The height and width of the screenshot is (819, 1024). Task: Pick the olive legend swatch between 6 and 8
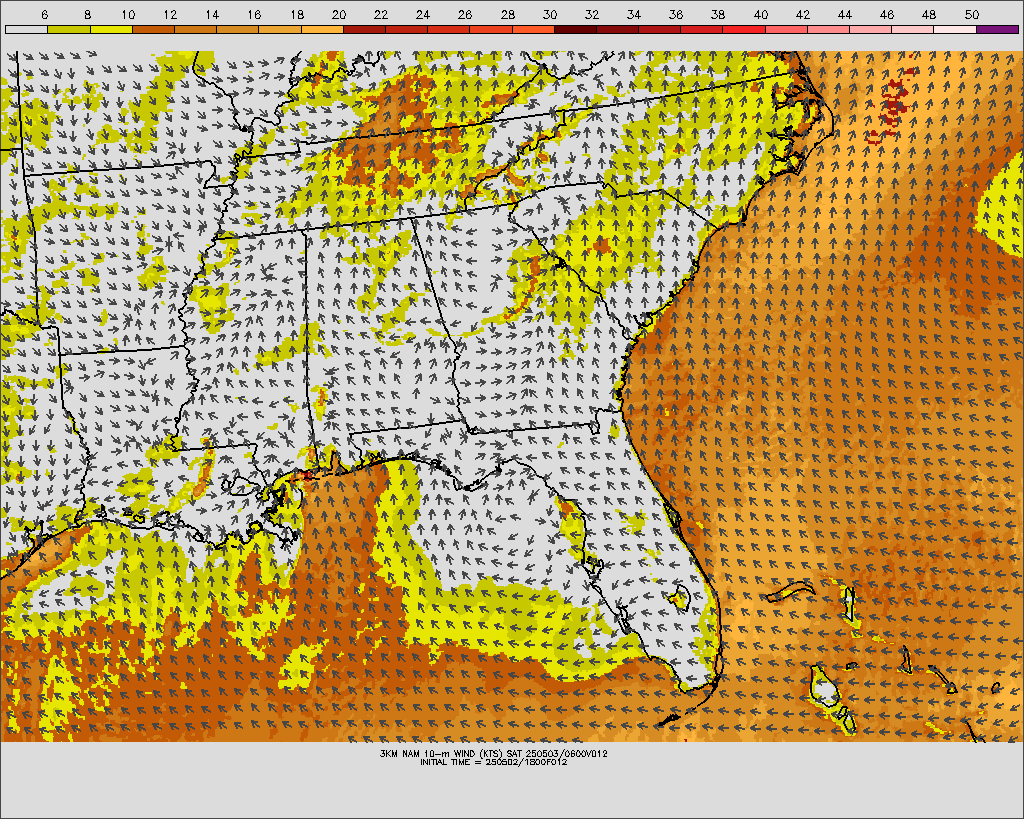coord(69,29)
